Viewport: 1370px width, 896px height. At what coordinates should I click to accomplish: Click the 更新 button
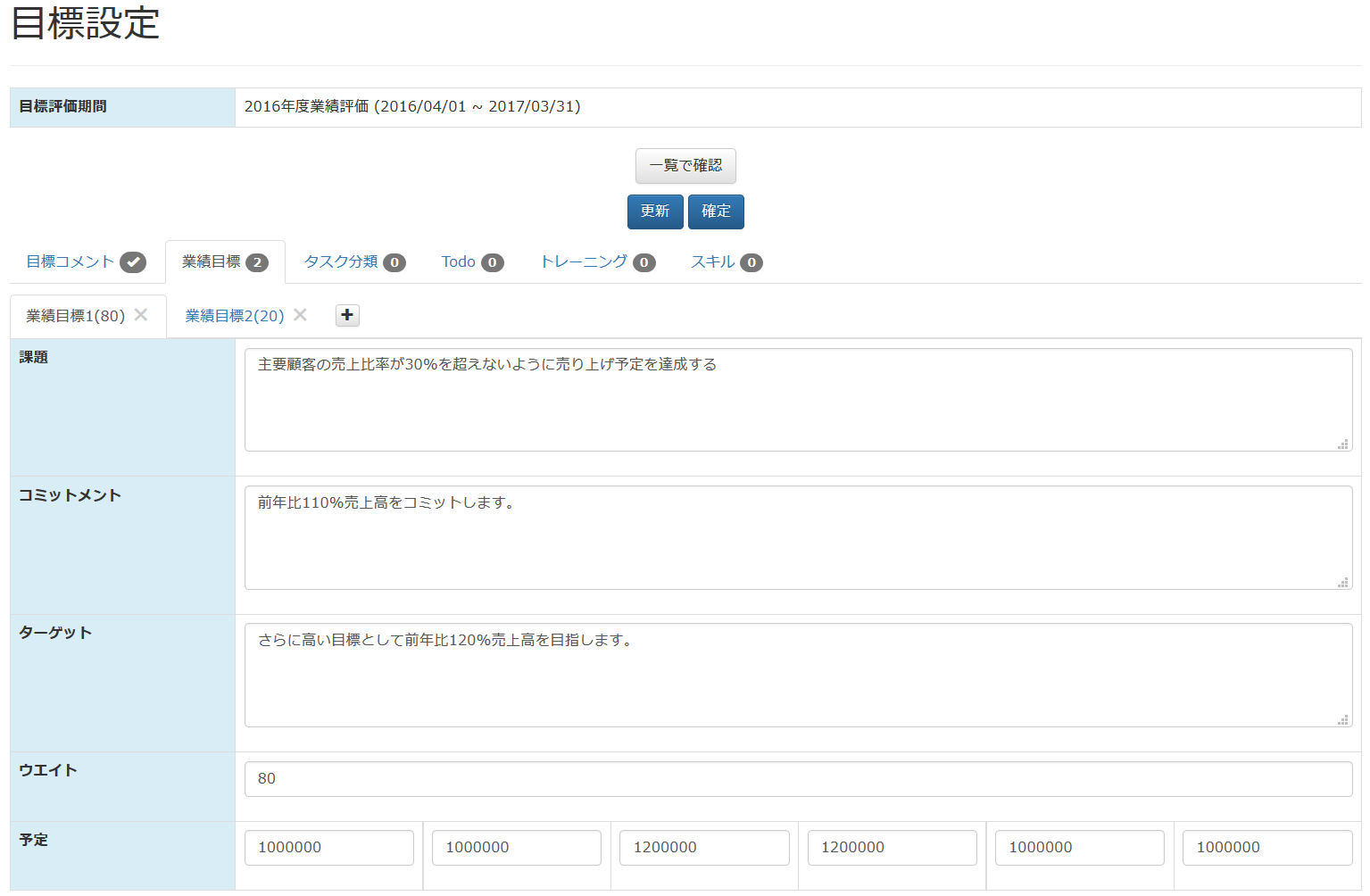coord(655,212)
